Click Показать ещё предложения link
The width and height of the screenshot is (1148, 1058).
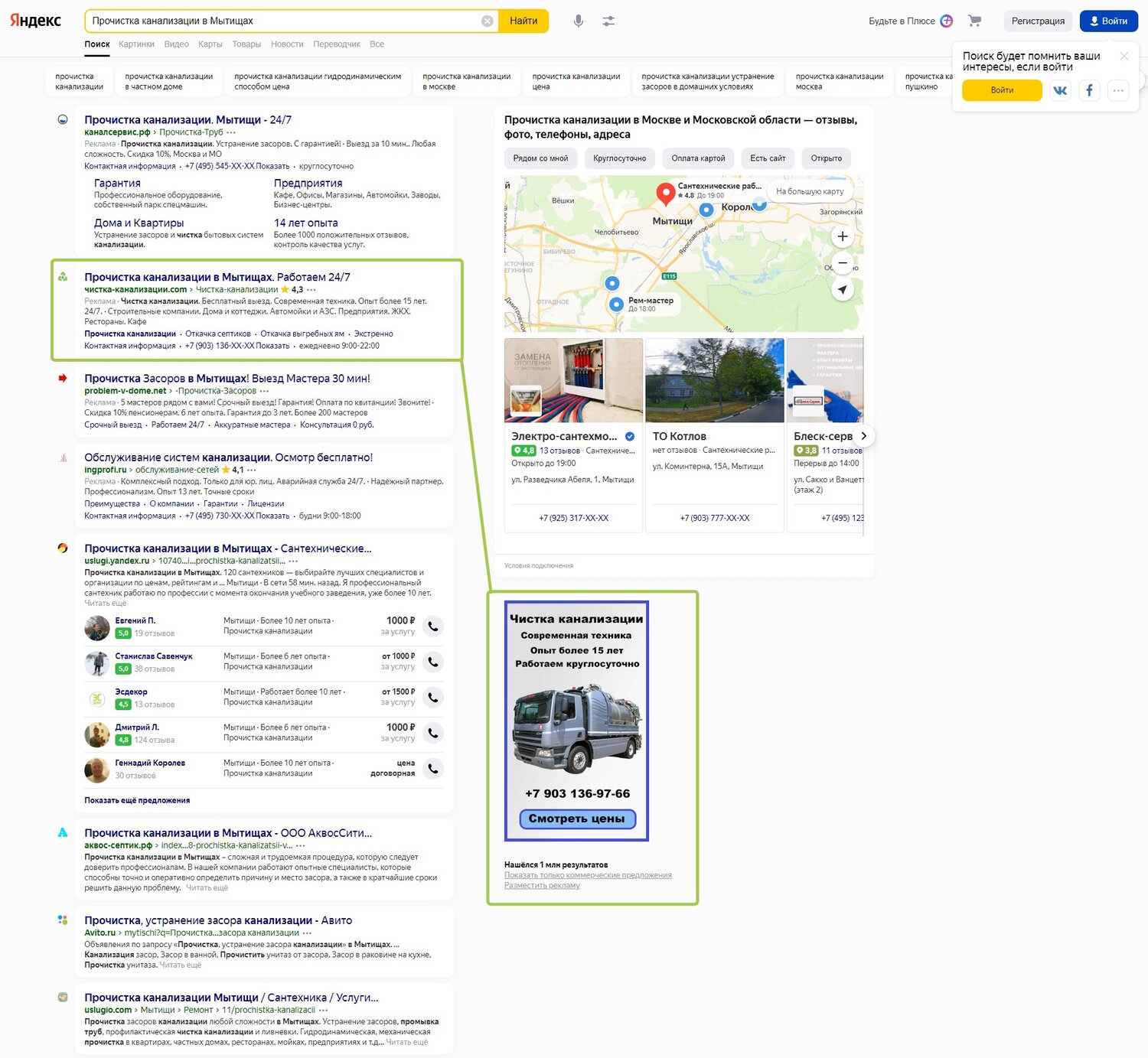pyautogui.click(x=137, y=800)
